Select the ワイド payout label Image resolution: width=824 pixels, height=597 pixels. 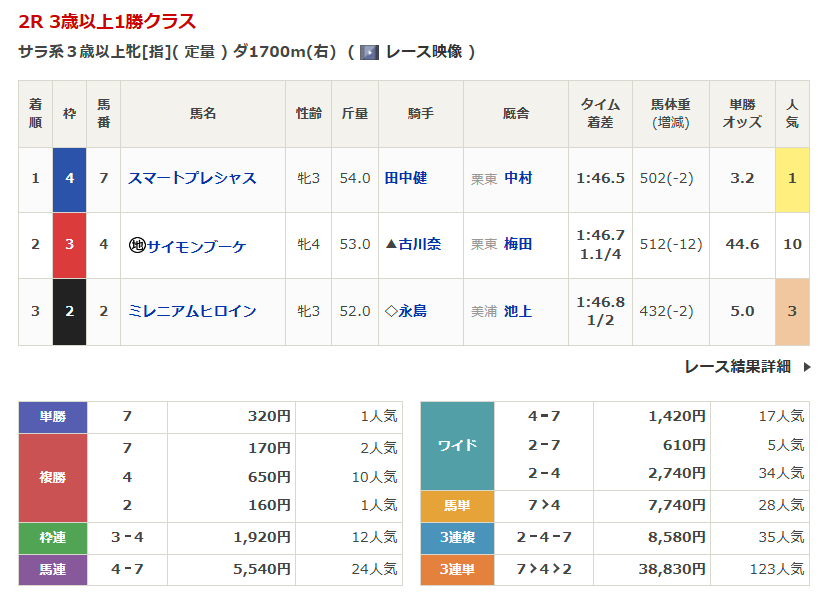(457, 445)
